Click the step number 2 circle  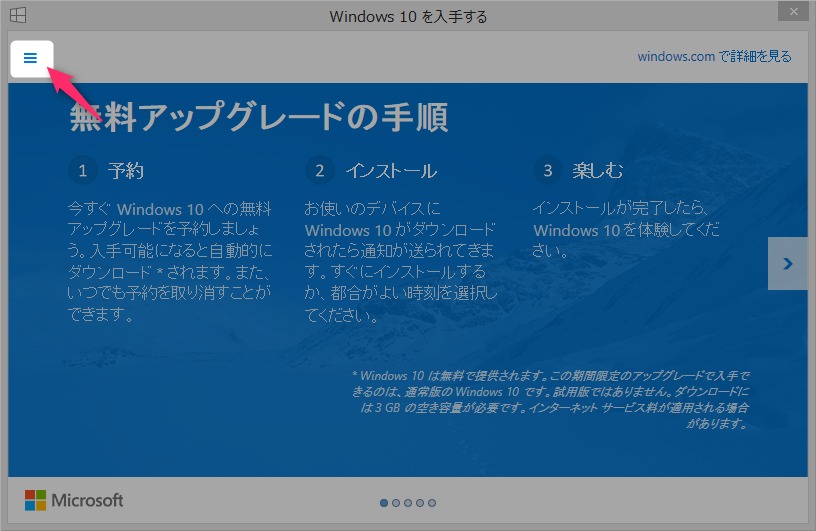pyautogui.click(x=320, y=171)
